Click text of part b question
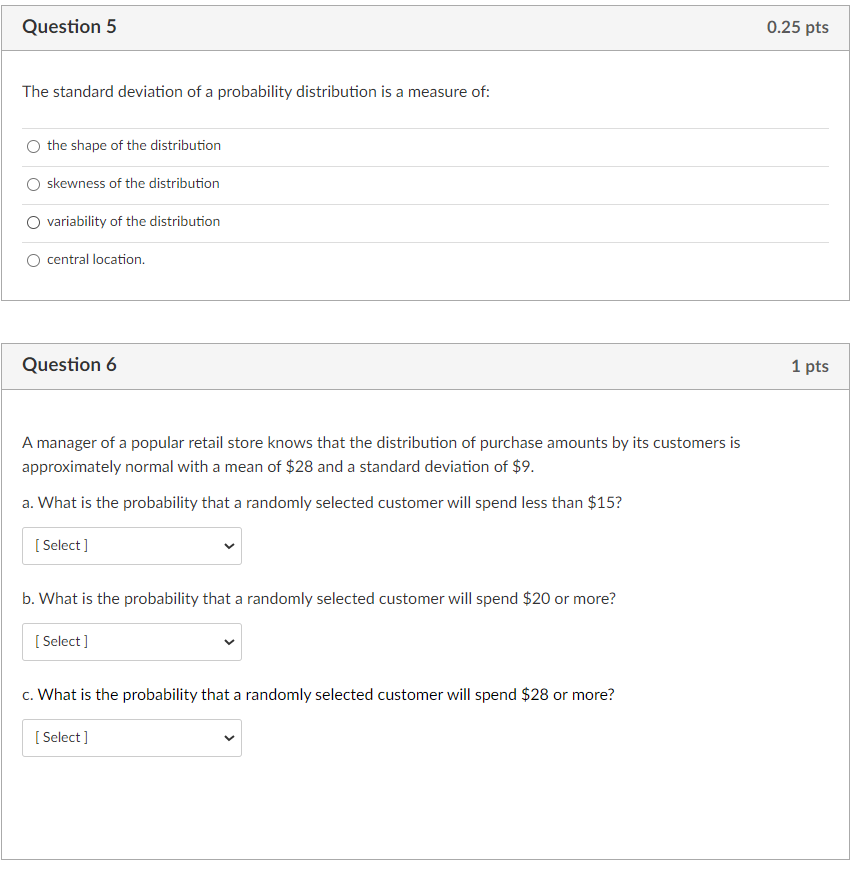This screenshot has height=869, width=853. [318, 598]
